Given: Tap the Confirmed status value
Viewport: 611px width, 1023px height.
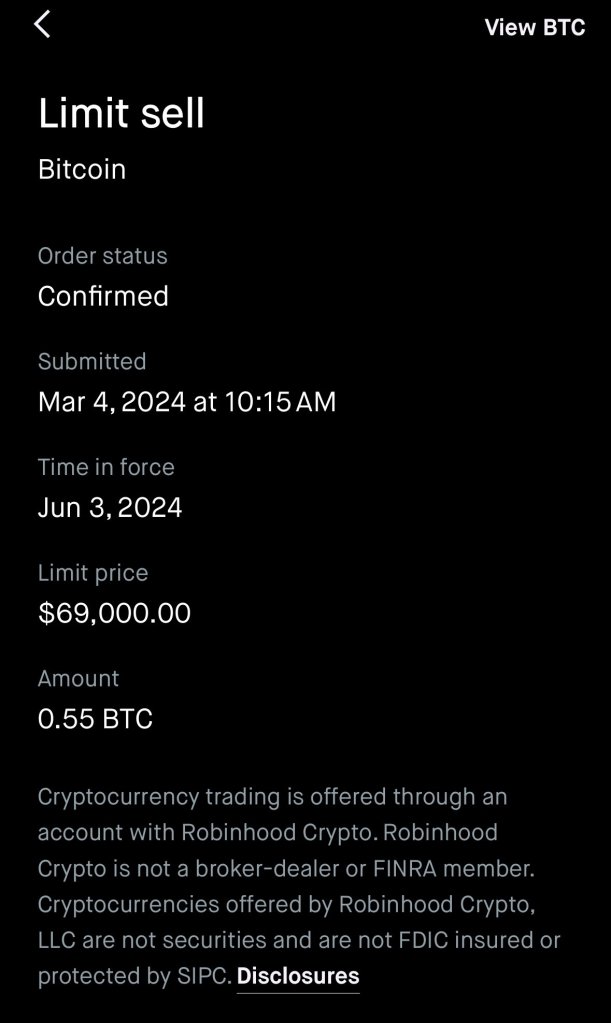Looking at the screenshot, I should click(x=103, y=296).
